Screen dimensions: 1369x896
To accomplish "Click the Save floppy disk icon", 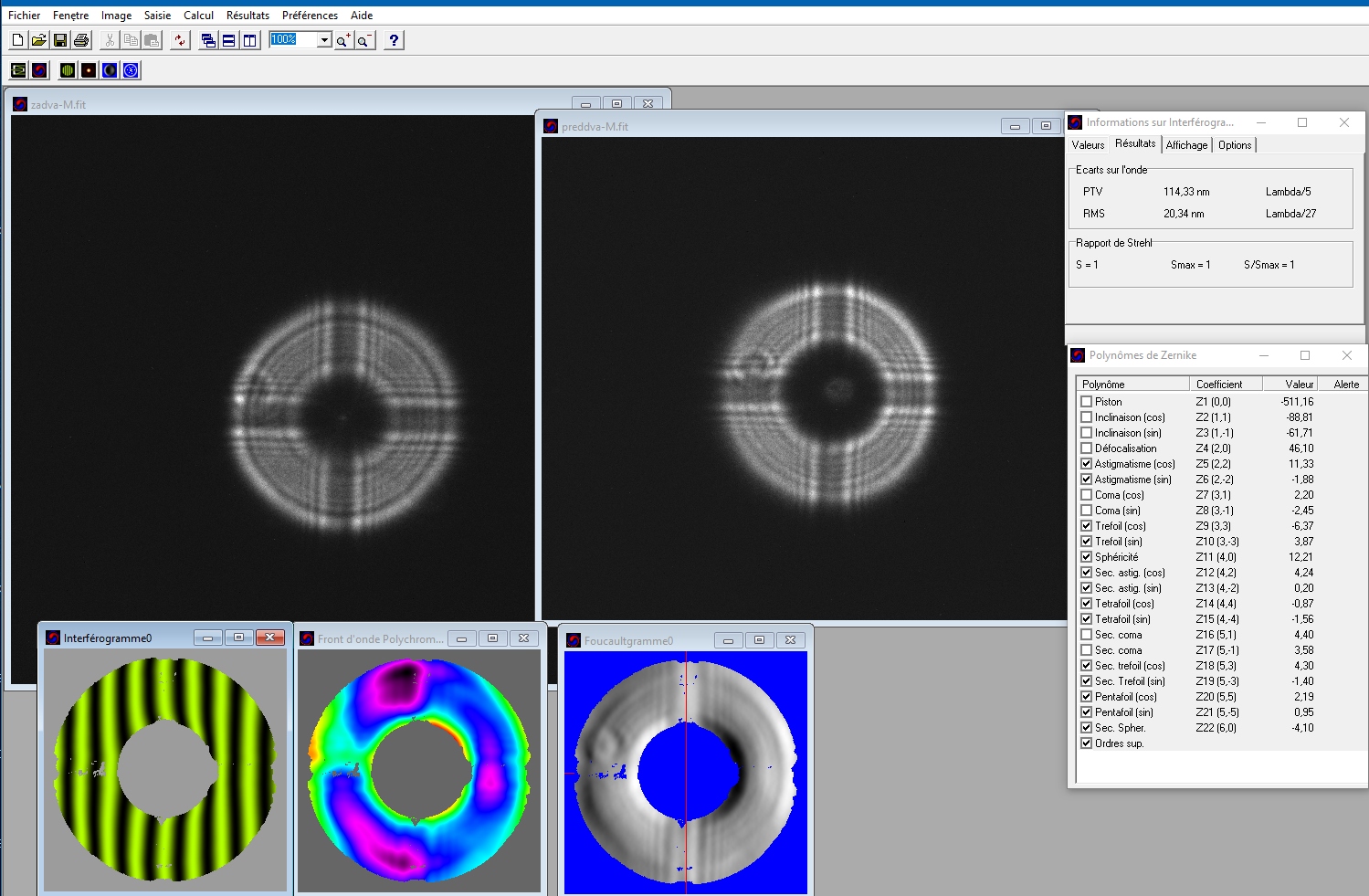I will 59,40.
